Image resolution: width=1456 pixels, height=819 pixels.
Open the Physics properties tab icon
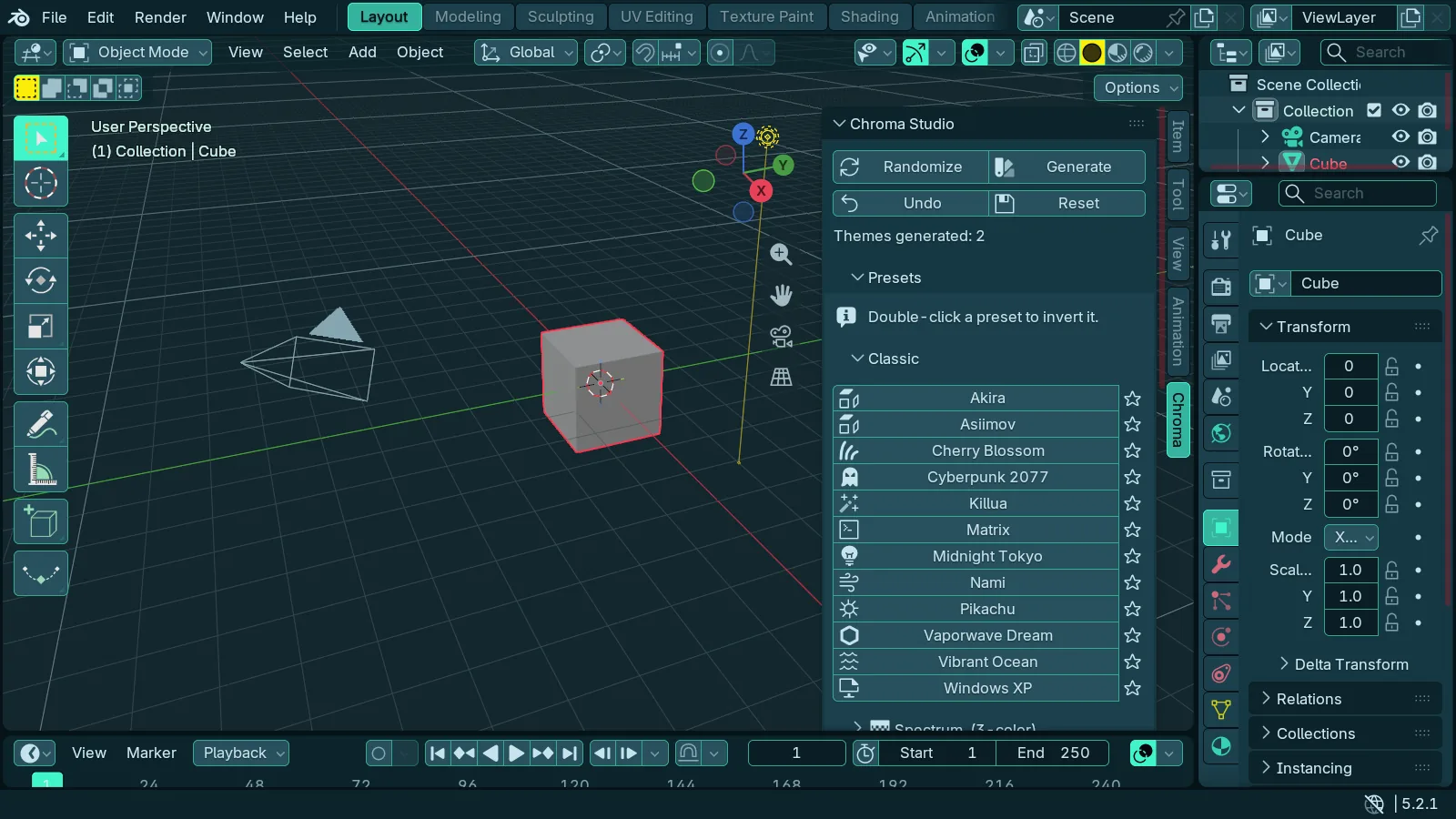click(1221, 637)
